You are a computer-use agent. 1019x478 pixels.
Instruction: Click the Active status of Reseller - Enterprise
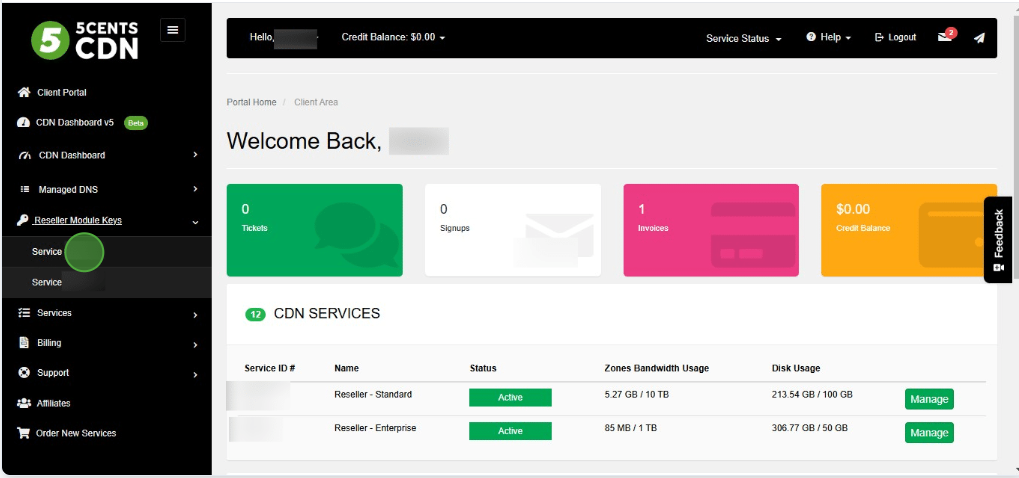(x=510, y=431)
